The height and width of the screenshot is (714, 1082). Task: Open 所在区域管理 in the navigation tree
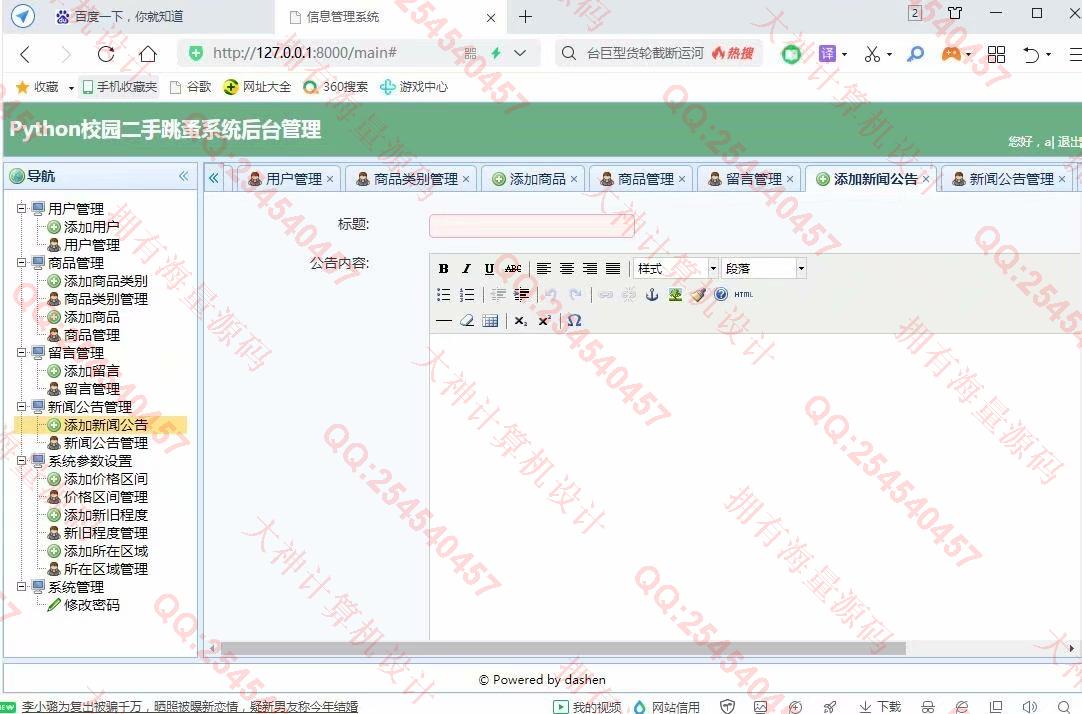[106, 569]
